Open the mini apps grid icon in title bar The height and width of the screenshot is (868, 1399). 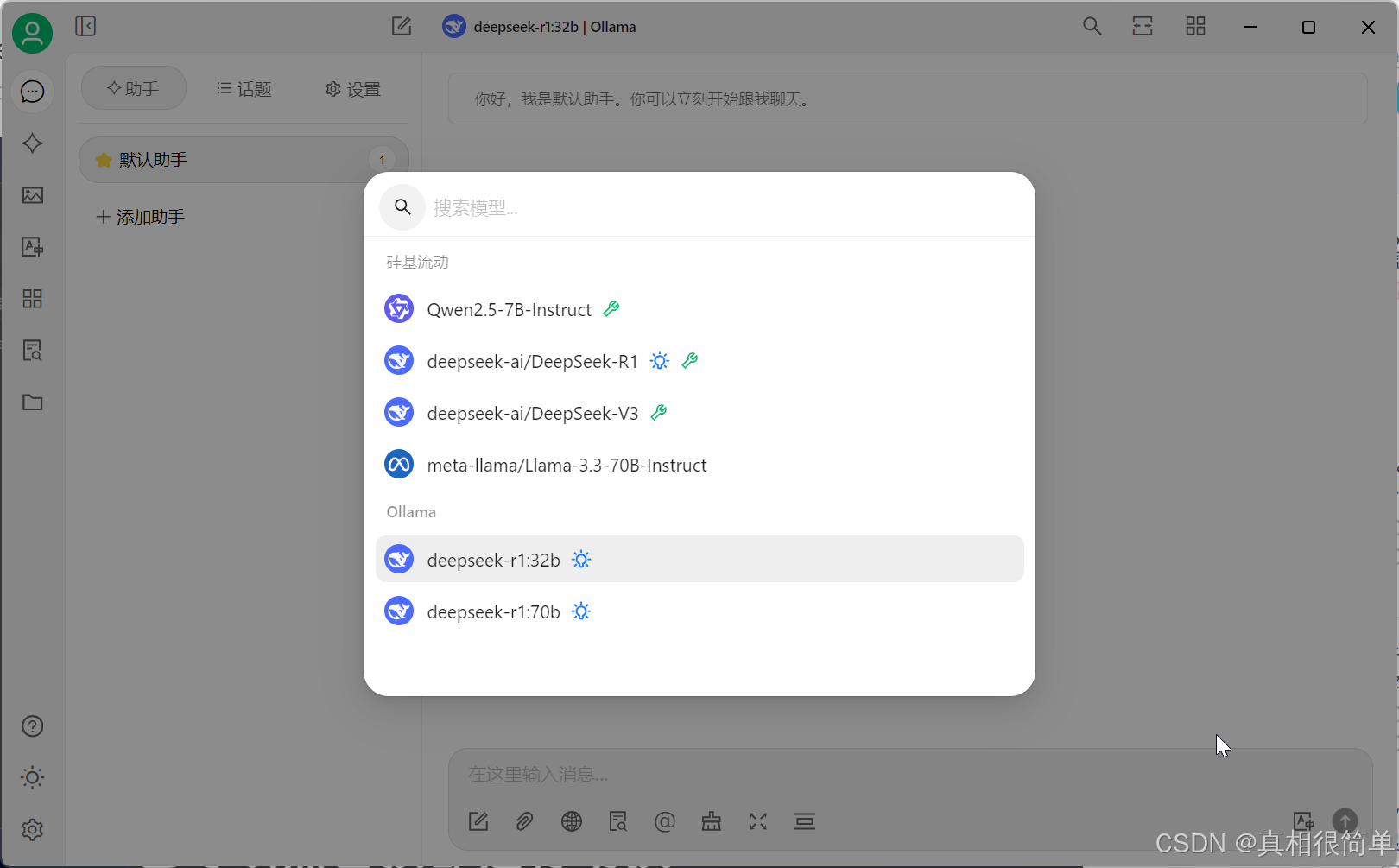tap(1195, 26)
